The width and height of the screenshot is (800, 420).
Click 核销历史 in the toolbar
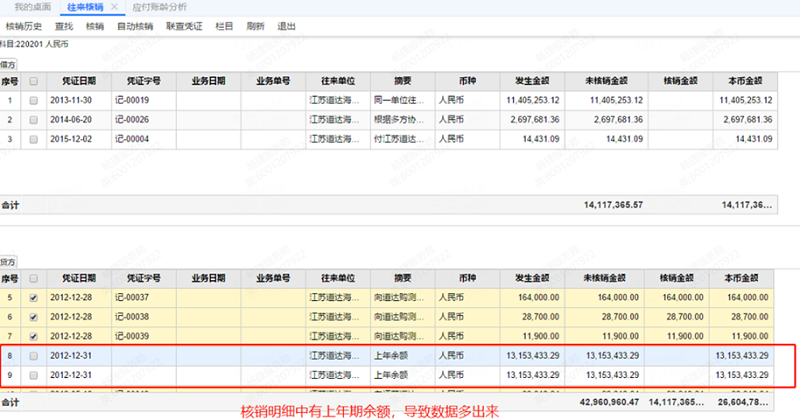pos(24,26)
